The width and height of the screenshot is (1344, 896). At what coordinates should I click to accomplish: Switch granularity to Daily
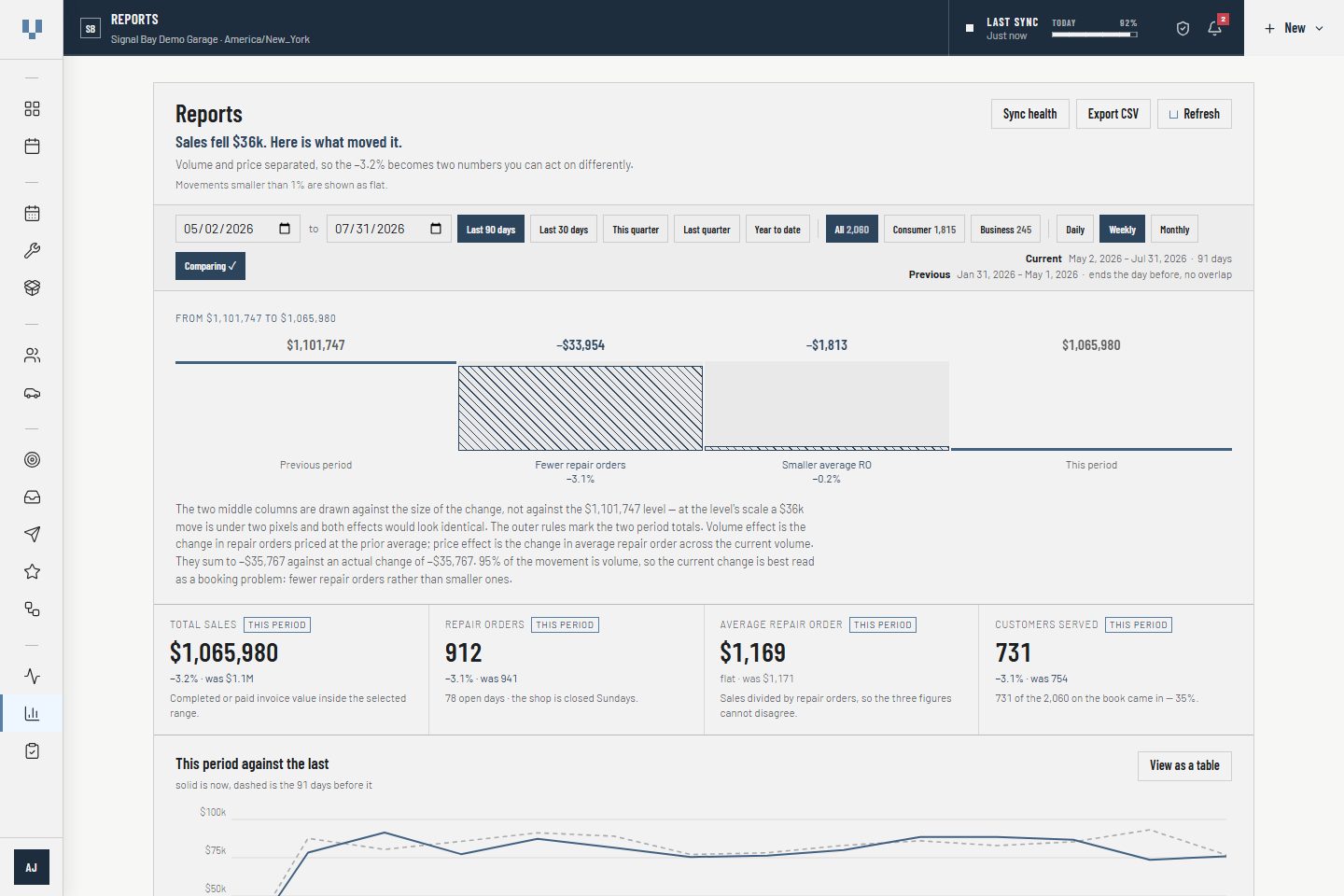1075,230
